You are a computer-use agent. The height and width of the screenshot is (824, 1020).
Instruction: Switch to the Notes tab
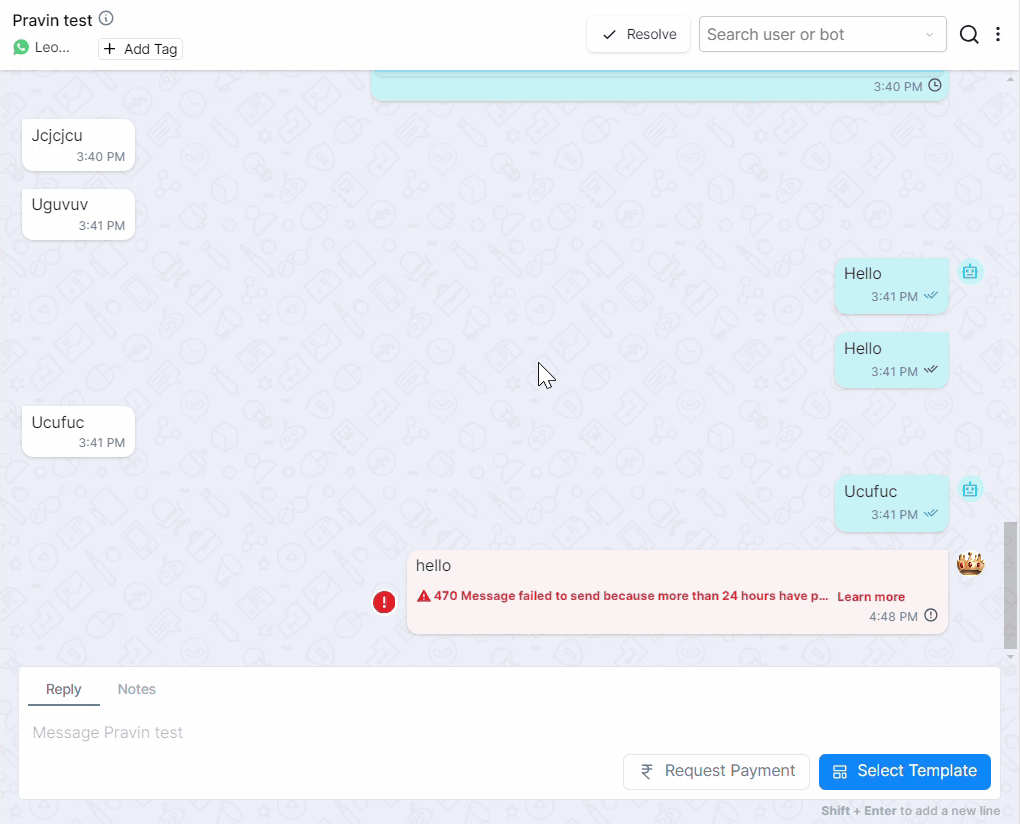(x=137, y=689)
